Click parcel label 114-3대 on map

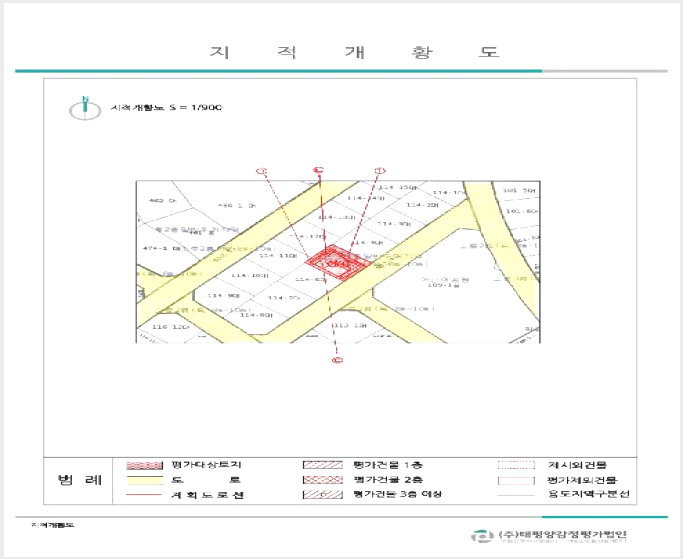[394, 224]
